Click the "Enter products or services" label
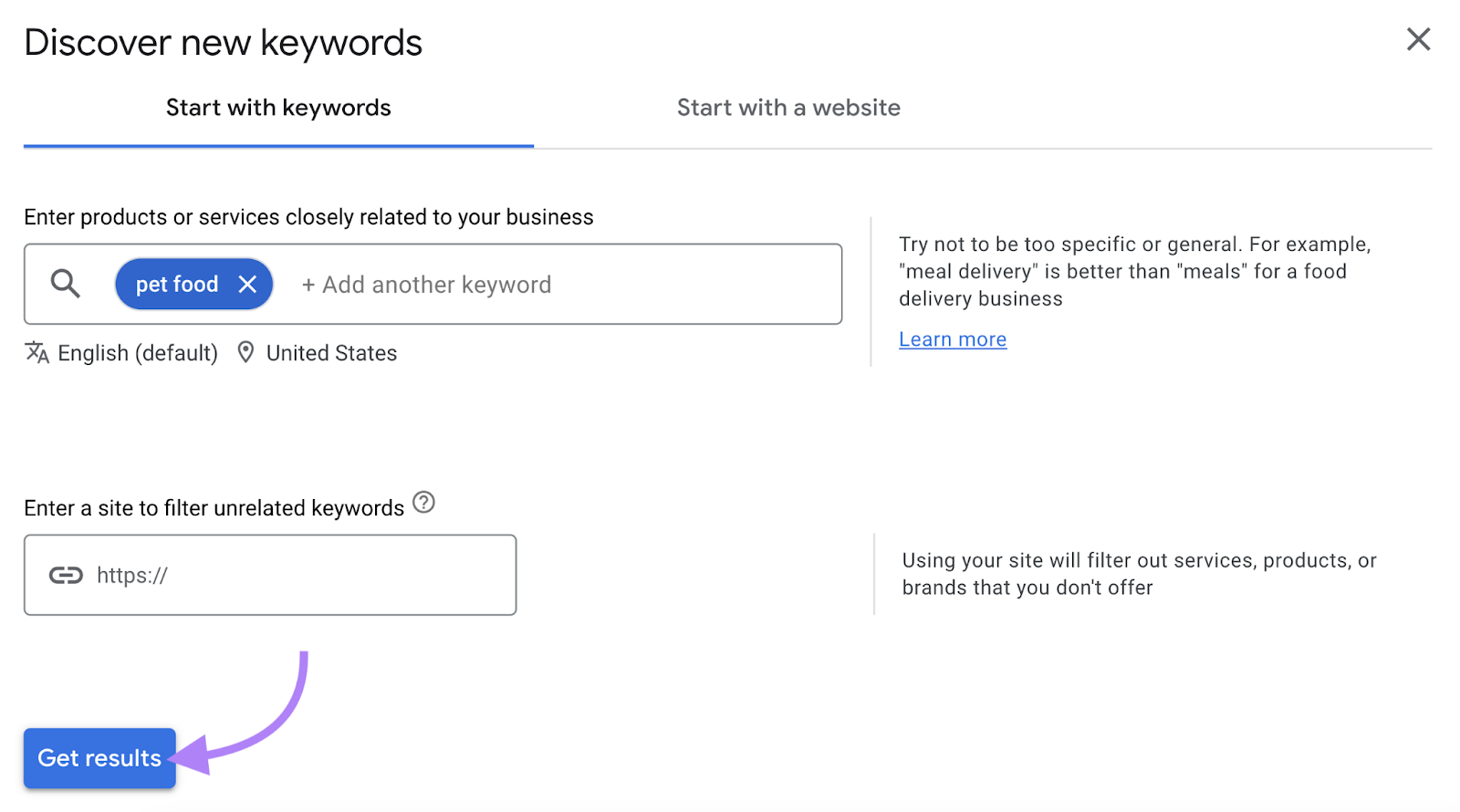 pyautogui.click(x=308, y=217)
